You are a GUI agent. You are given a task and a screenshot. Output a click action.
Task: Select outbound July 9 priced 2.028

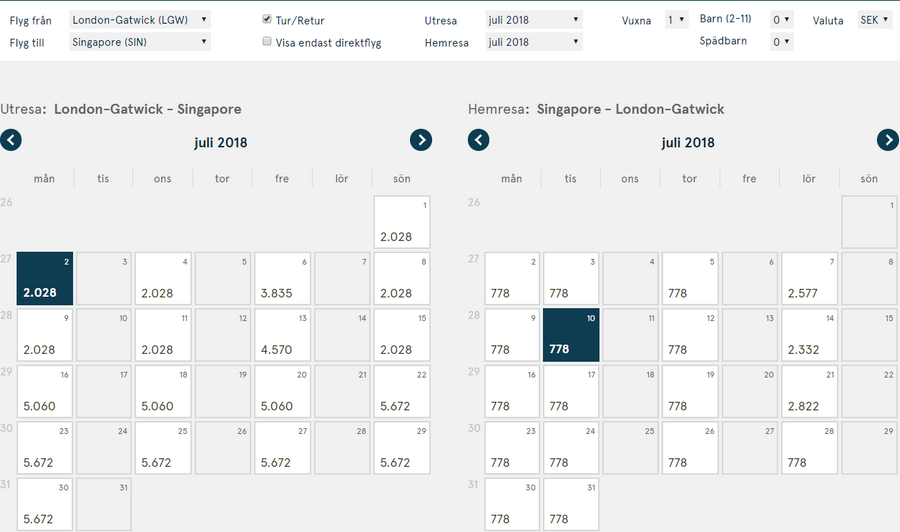click(x=45, y=335)
